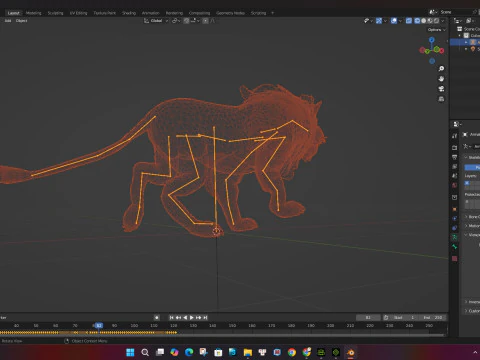This screenshot has width=480, height=360.
Task: Open the gizmo settings dropdown arrow
Action: (x=385, y=21)
